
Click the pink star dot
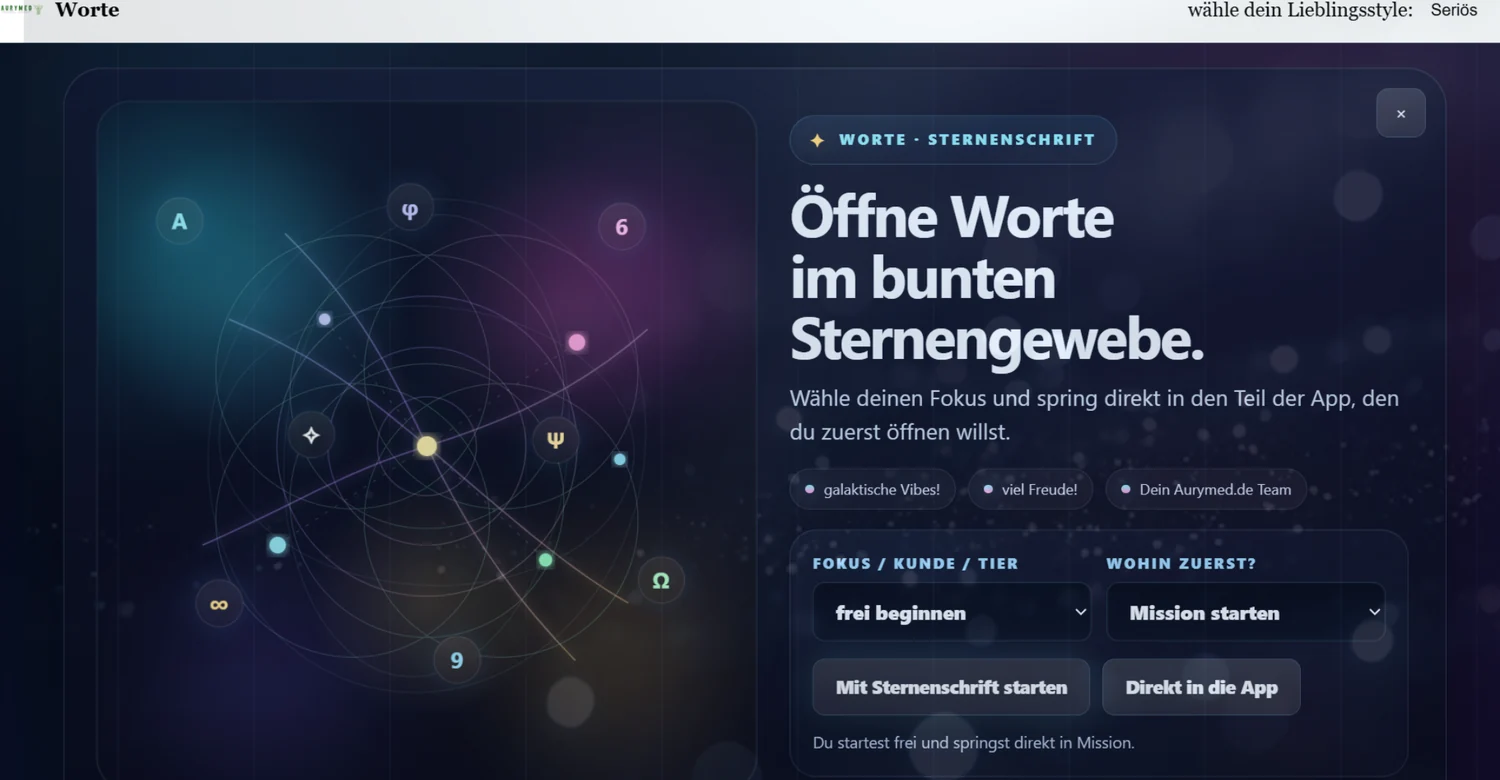[x=577, y=342]
